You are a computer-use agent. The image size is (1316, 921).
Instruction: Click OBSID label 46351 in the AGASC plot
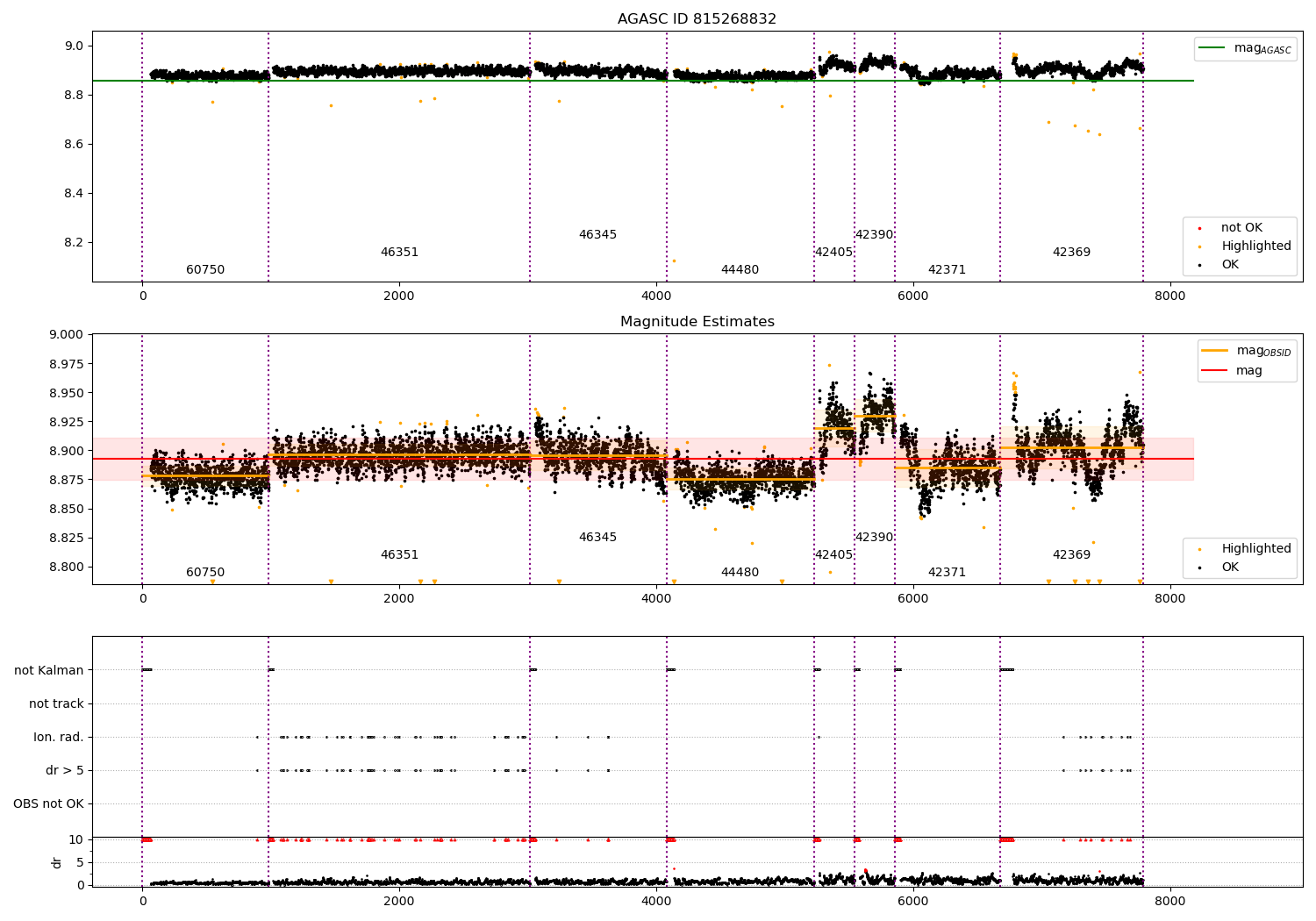(x=399, y=253)
